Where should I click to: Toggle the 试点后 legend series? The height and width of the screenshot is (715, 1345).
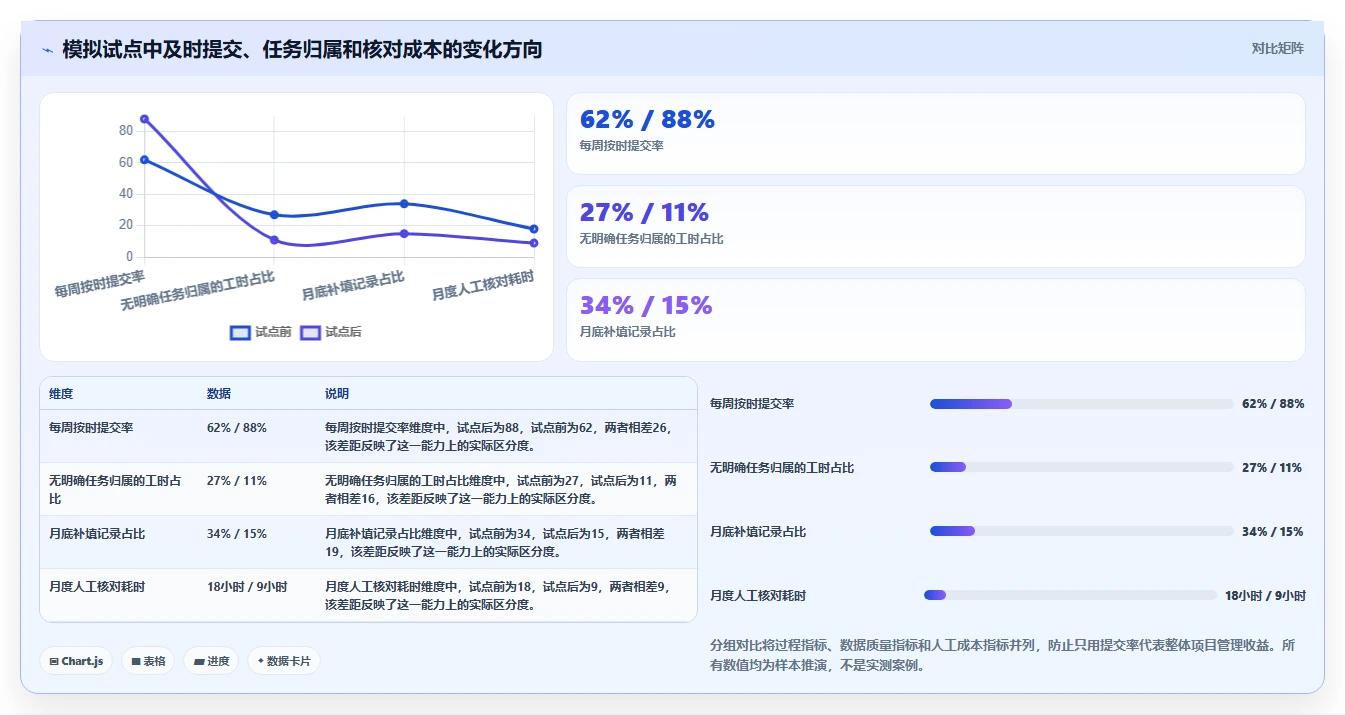pos(330,332)
